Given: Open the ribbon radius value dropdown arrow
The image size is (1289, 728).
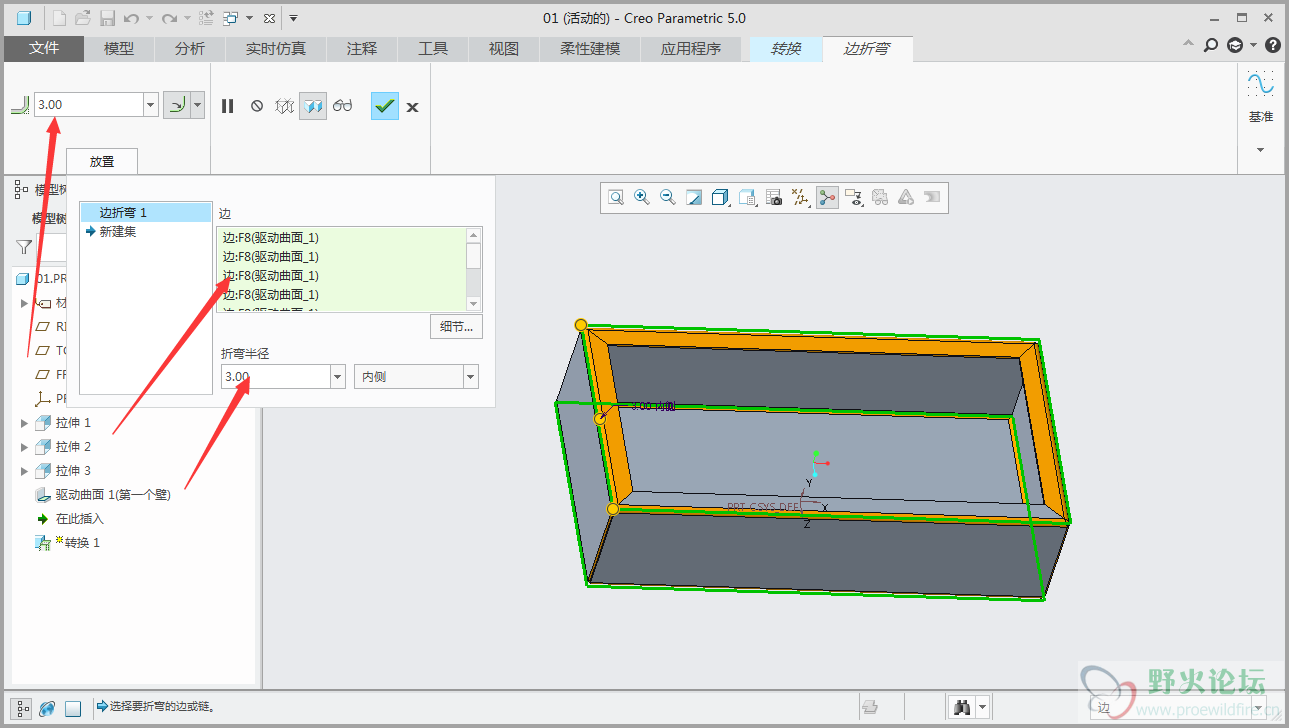Looking at the screenshot, I should click(x=151, y=104).
